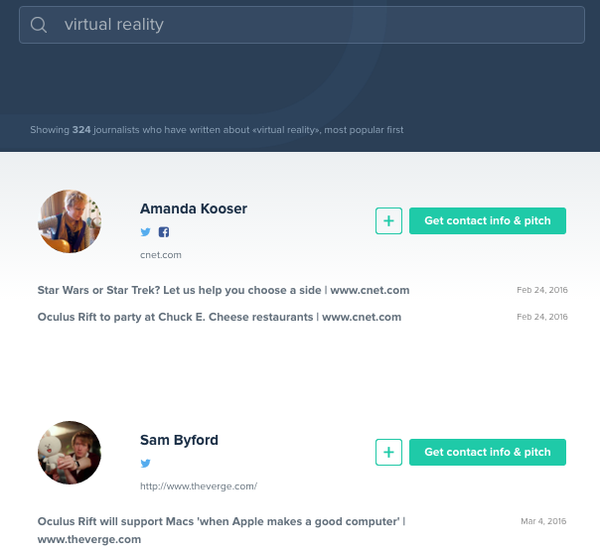The image size is (600, 553).
Task: Get contact info & pitch for Sam Byford
Action: click(488, 452)
